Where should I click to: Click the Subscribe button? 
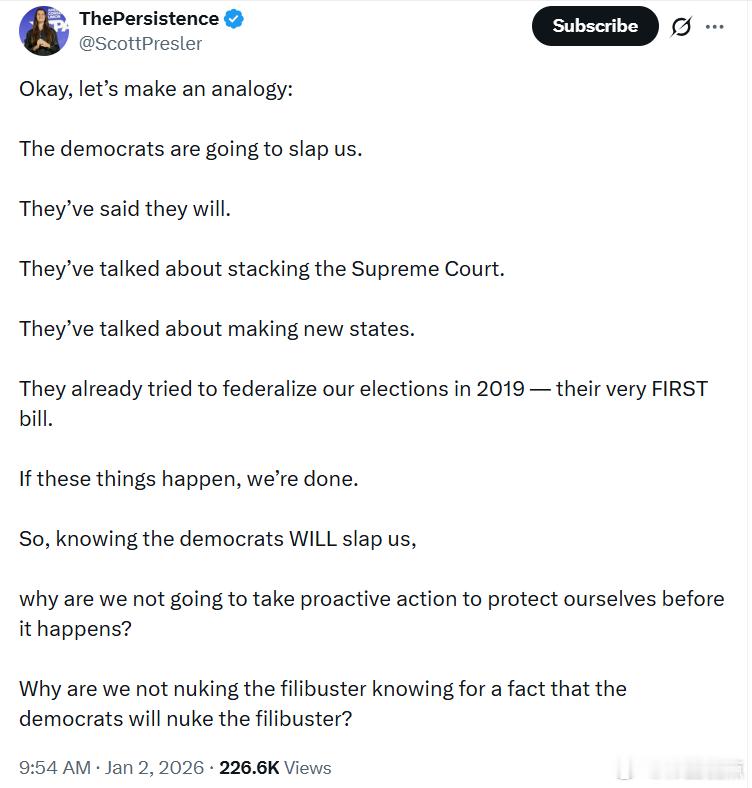(x=595, y=26)
